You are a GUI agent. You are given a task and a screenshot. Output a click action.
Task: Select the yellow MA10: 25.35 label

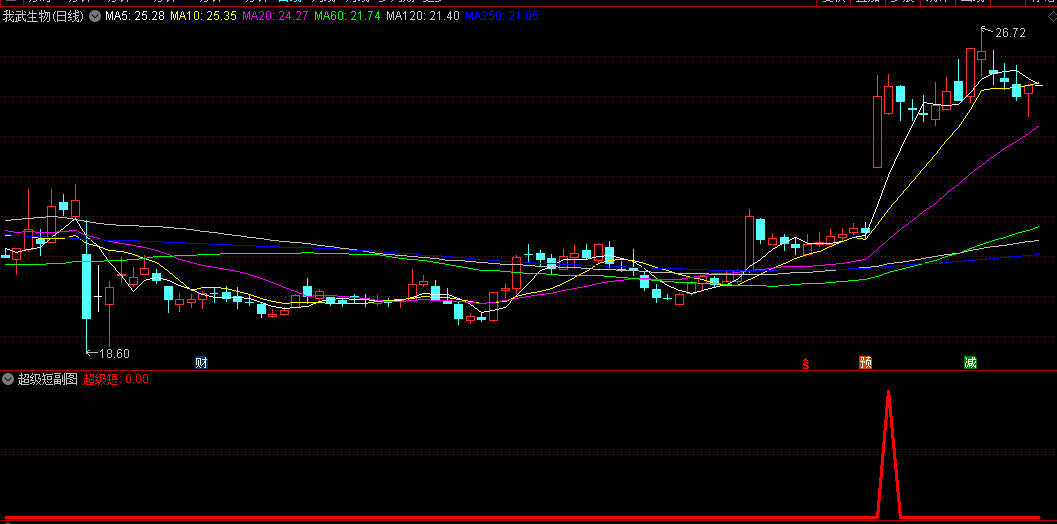[x=203, y=16]
